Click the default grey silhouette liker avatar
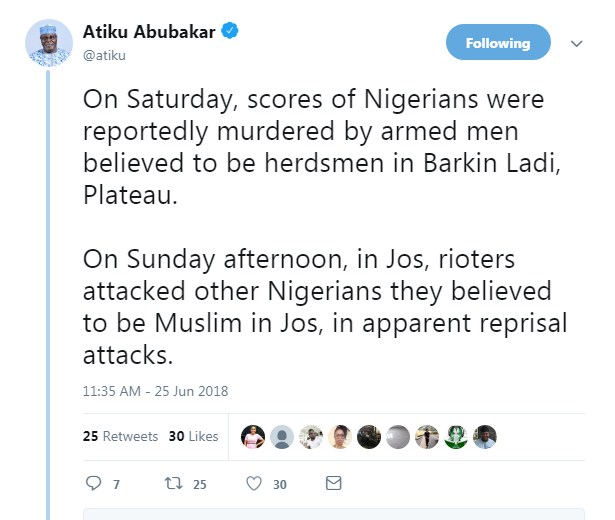 (x=282, y=437)
